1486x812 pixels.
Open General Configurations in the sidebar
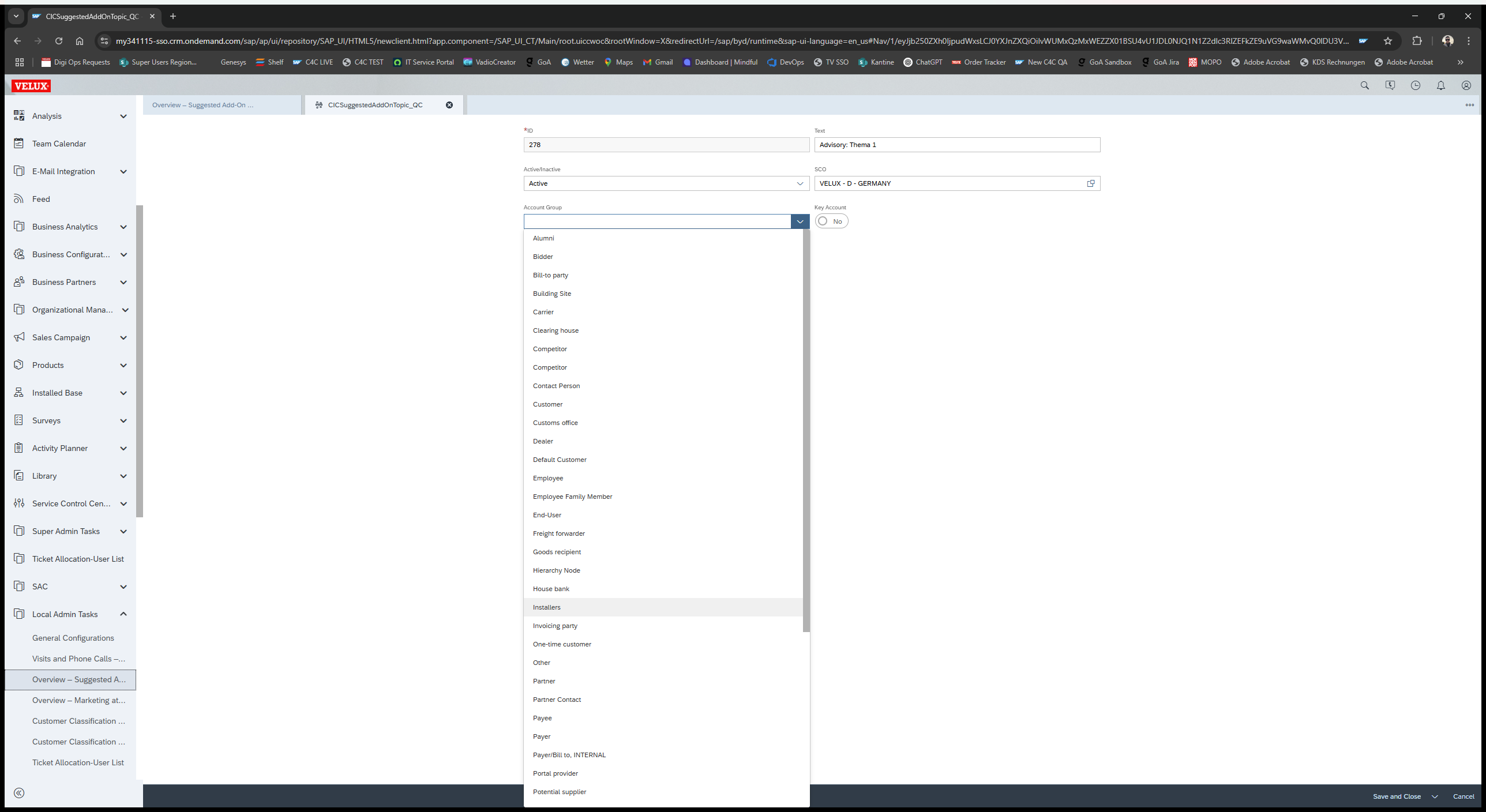[73, 638]
